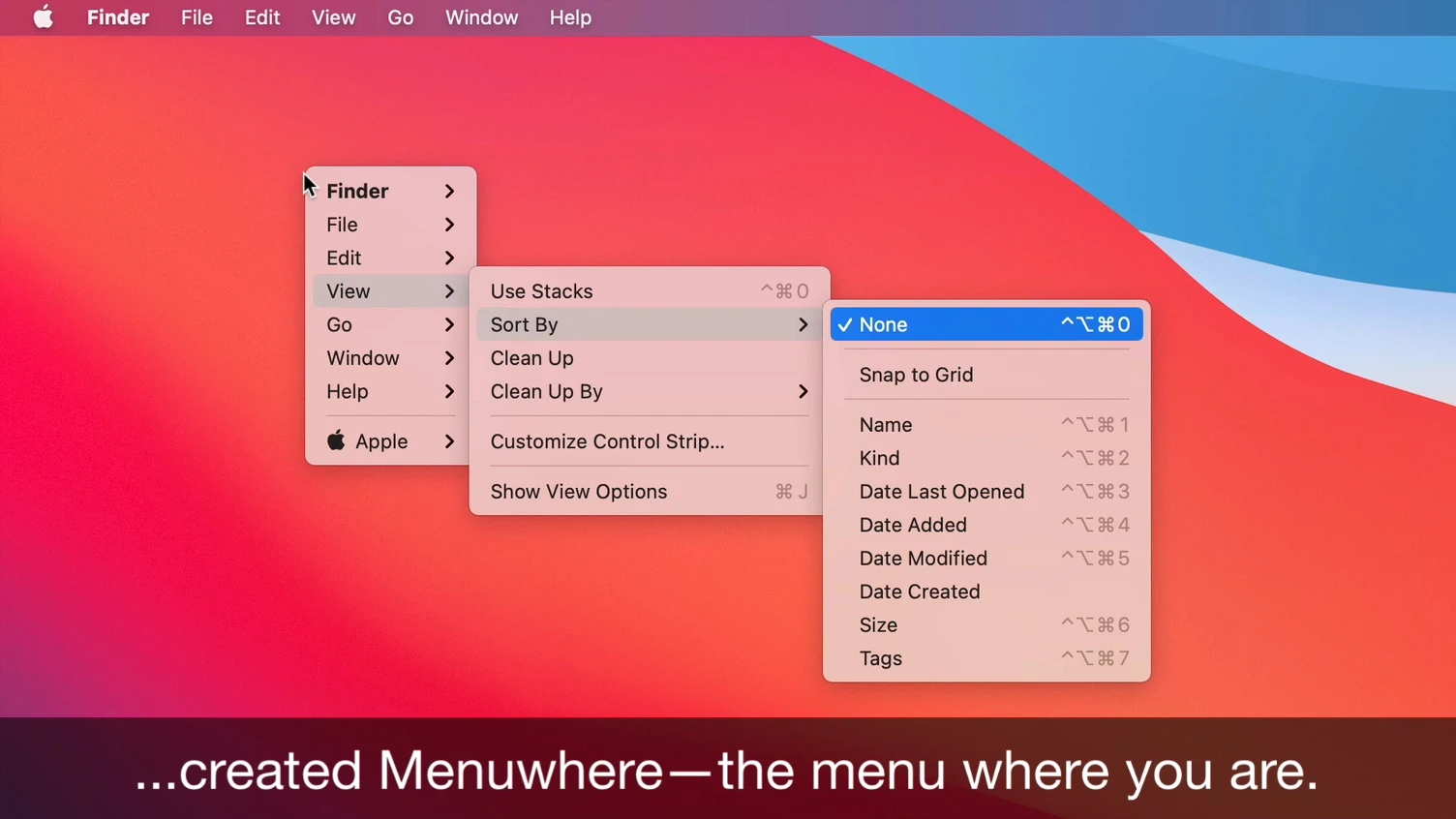Choose Customize Control Strip…
The height and width of the screenshot is (819, 1456).
pyautogui.click(x=607, y=442)
